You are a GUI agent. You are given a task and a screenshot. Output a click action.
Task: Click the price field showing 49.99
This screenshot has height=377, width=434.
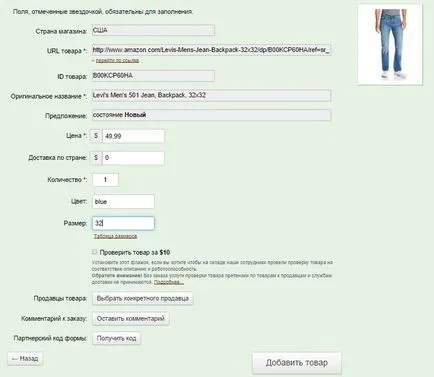tap(133, 136)
